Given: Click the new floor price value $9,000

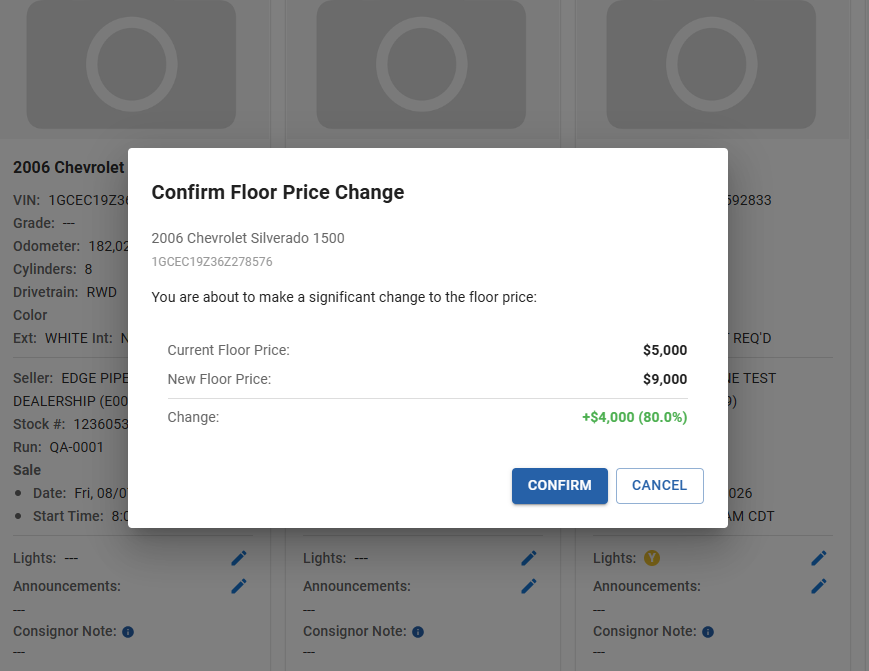Looking at the screenshot, I should [664, 379].
